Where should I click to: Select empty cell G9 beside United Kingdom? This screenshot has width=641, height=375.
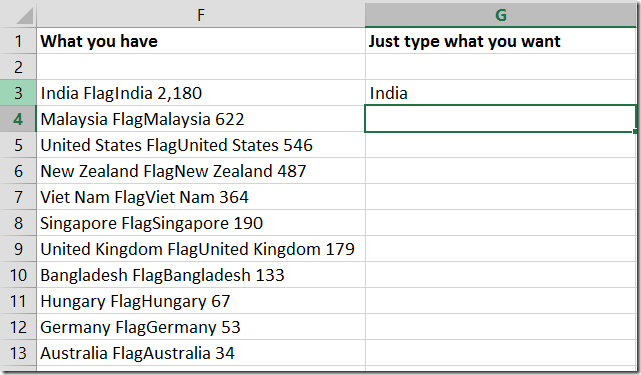tap(500, 249)
